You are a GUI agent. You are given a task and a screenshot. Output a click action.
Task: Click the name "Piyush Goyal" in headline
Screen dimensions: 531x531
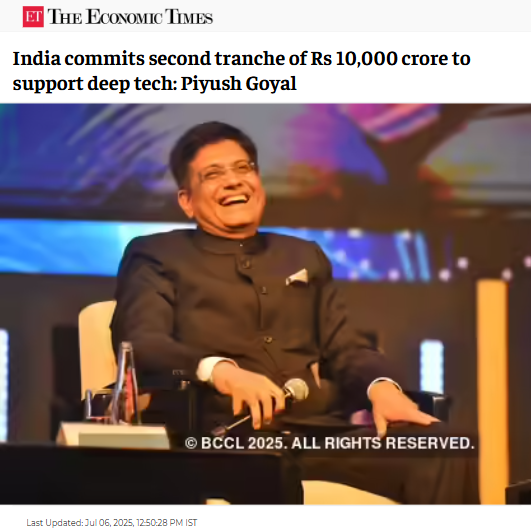[x=239, y=84]
